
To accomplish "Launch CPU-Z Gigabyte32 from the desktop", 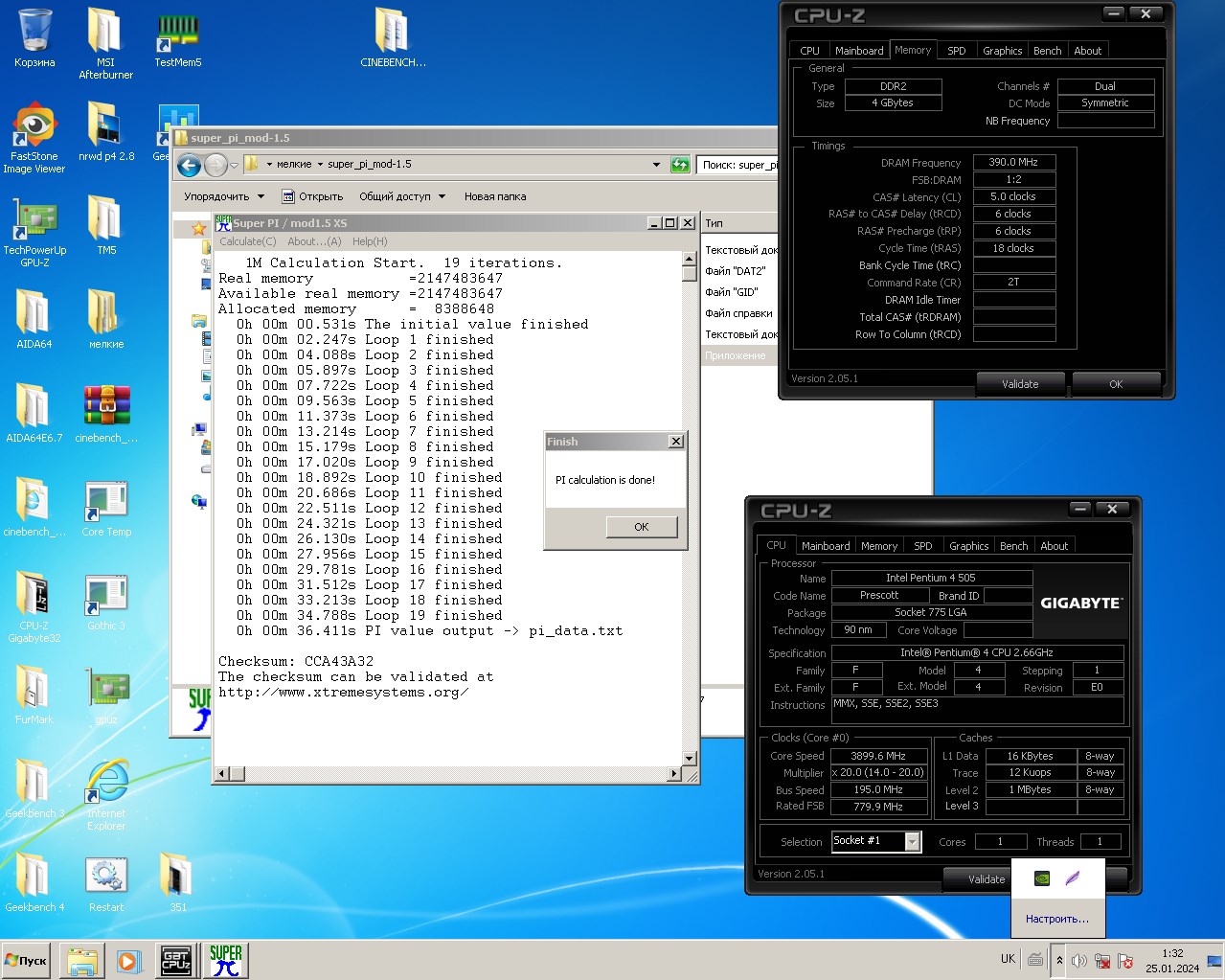I will click(x=34, y=606).
